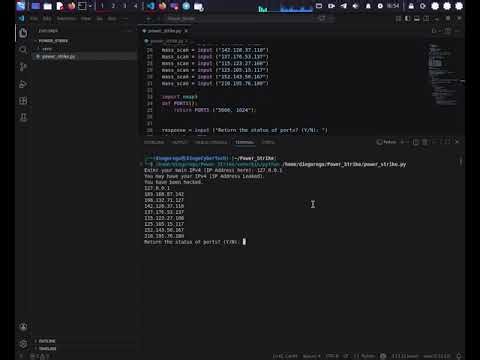This screenshot has height=360, width=480.
Task: Switch to the Debug Console panel tab
Action: tap(211, 142)
